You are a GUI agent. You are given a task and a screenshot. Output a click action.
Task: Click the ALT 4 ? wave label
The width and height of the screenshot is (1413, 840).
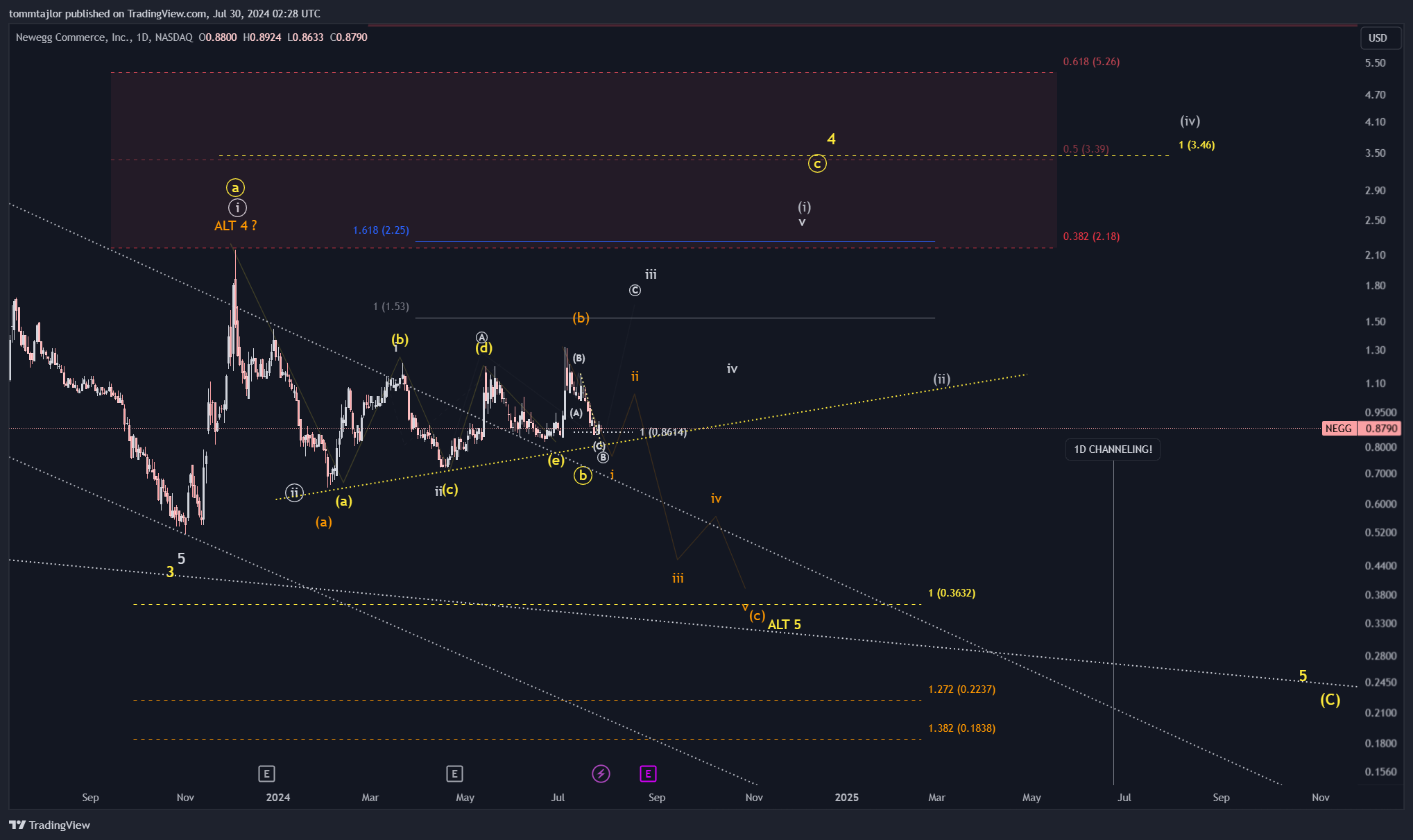235,225
